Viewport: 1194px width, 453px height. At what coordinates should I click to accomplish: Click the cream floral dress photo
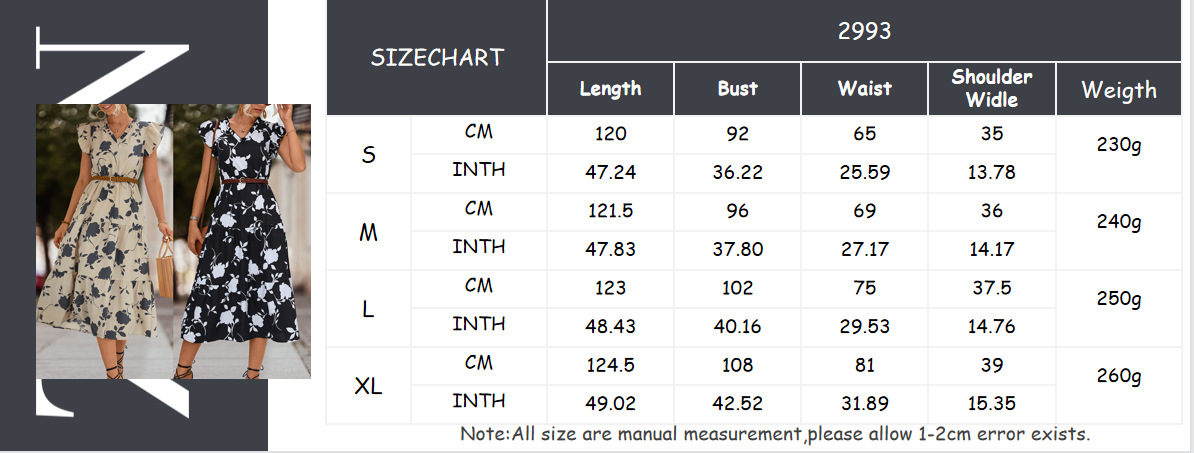pos(102,240)
